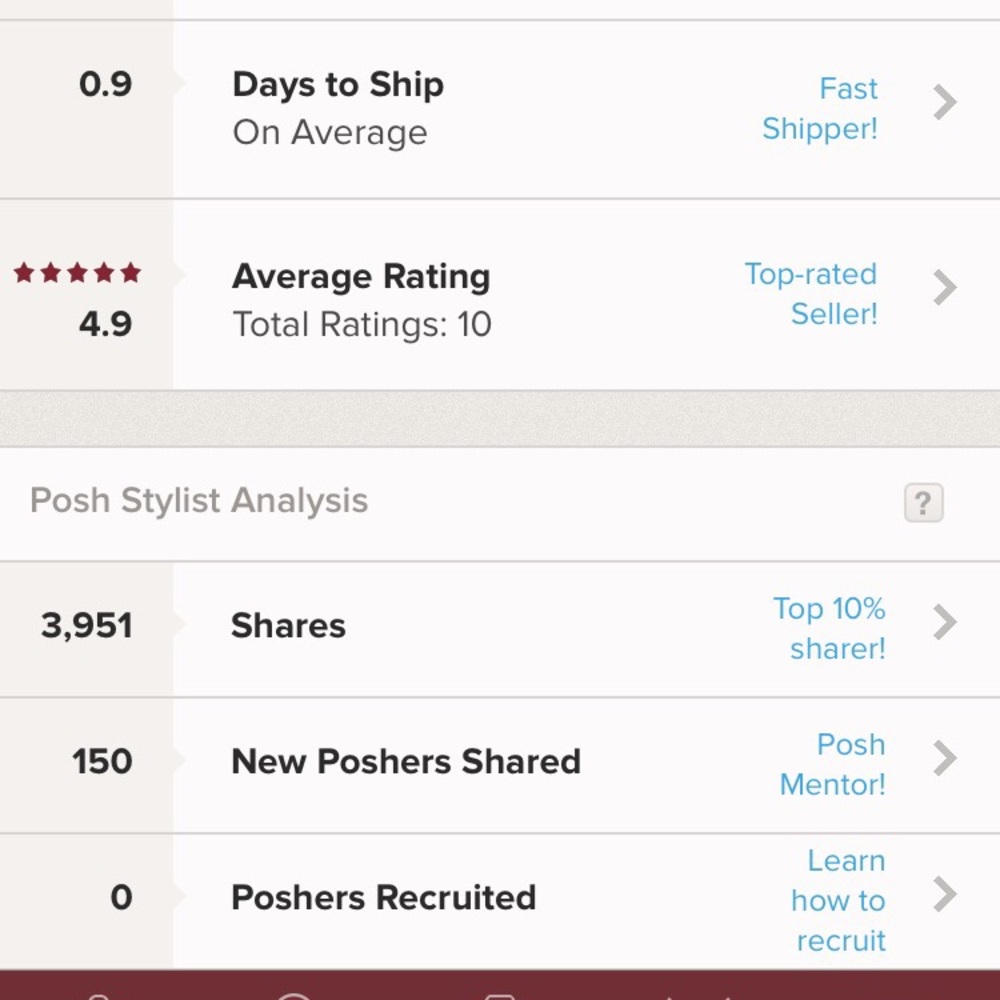
Task: Tap the Poshers Recruited label
Action: [x=384, y=897]
